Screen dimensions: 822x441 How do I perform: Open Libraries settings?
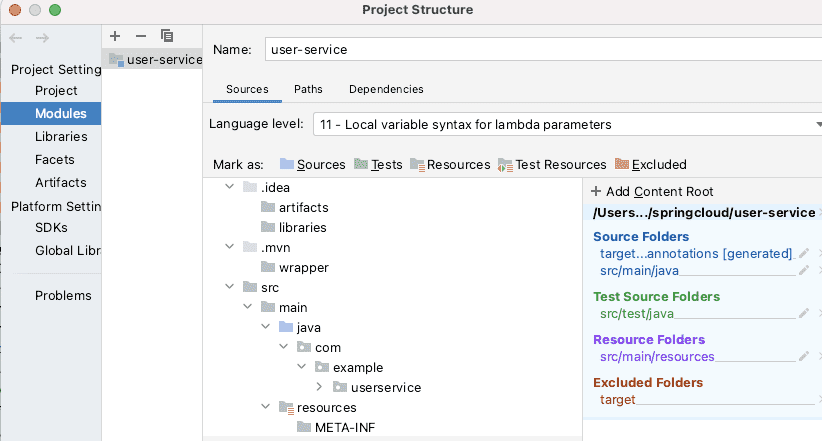(61, 136)
